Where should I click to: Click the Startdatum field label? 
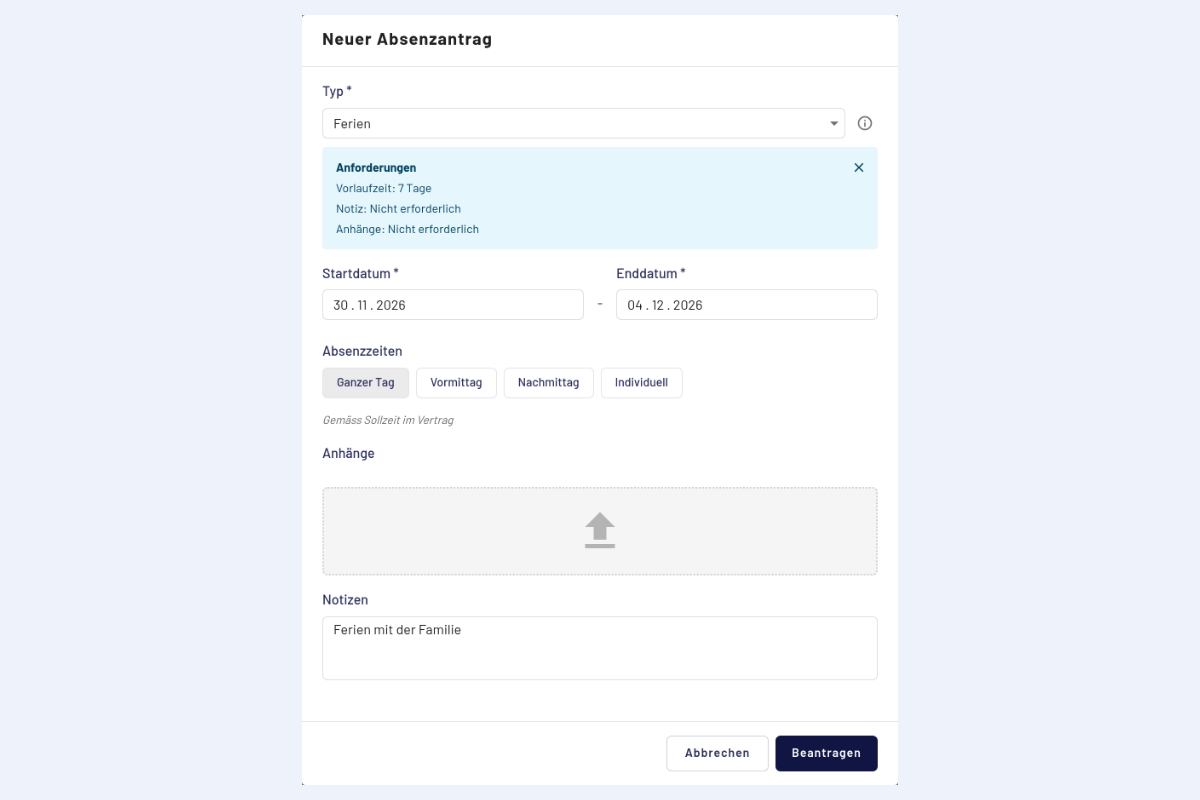tap(360, 273)
